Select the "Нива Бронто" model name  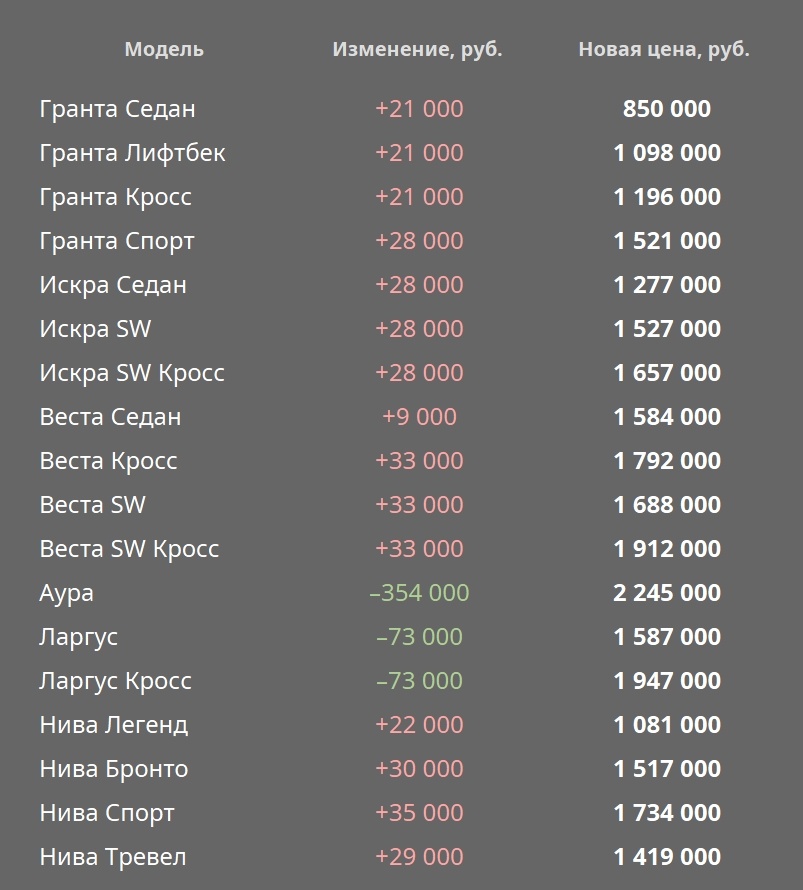pyautogui.click(x=114, y=769)
